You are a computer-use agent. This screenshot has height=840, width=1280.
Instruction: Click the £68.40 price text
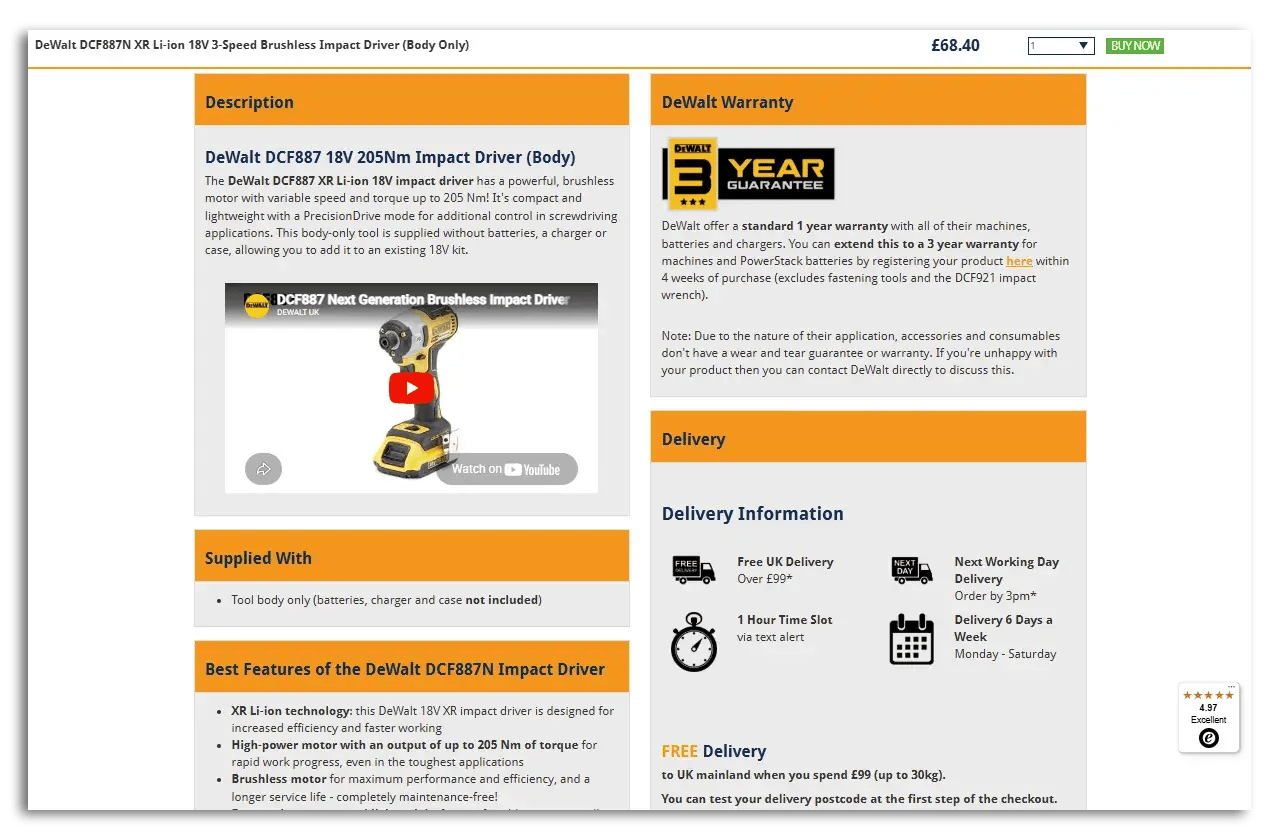955,45
